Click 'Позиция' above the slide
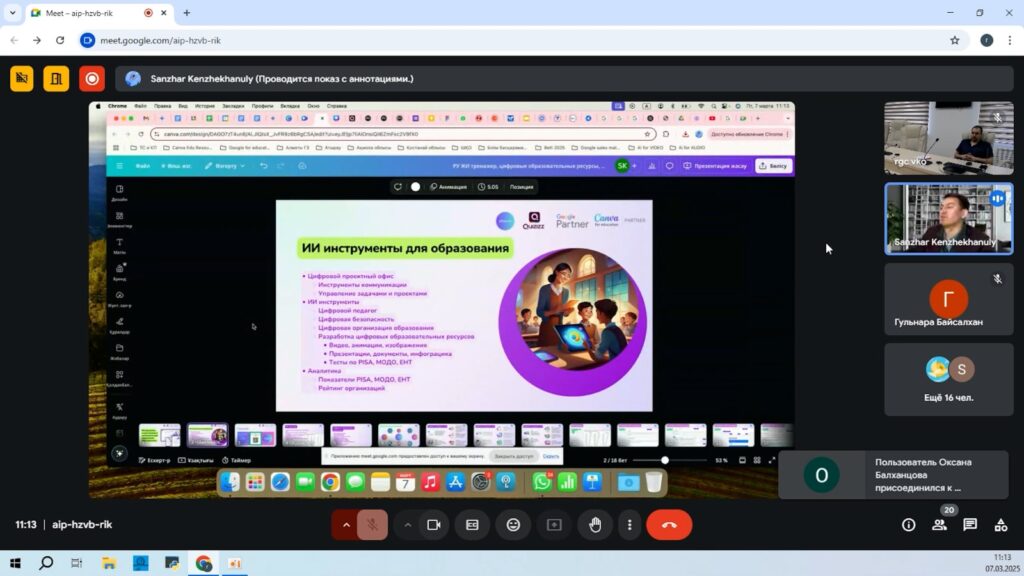Screen dimensions: 1024x576 click(x=521, y=187)
